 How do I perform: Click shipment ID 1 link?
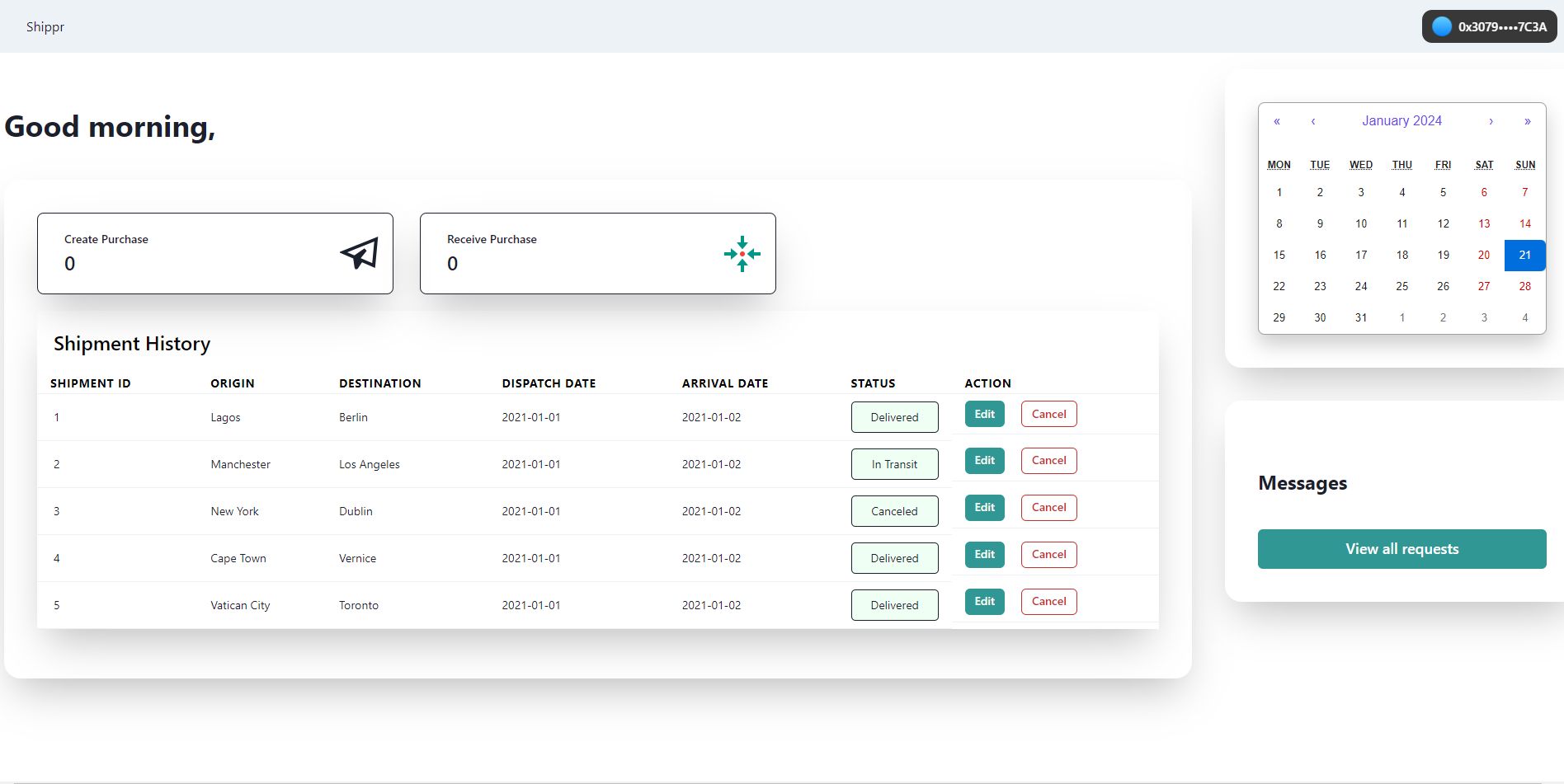click(57, 417)
